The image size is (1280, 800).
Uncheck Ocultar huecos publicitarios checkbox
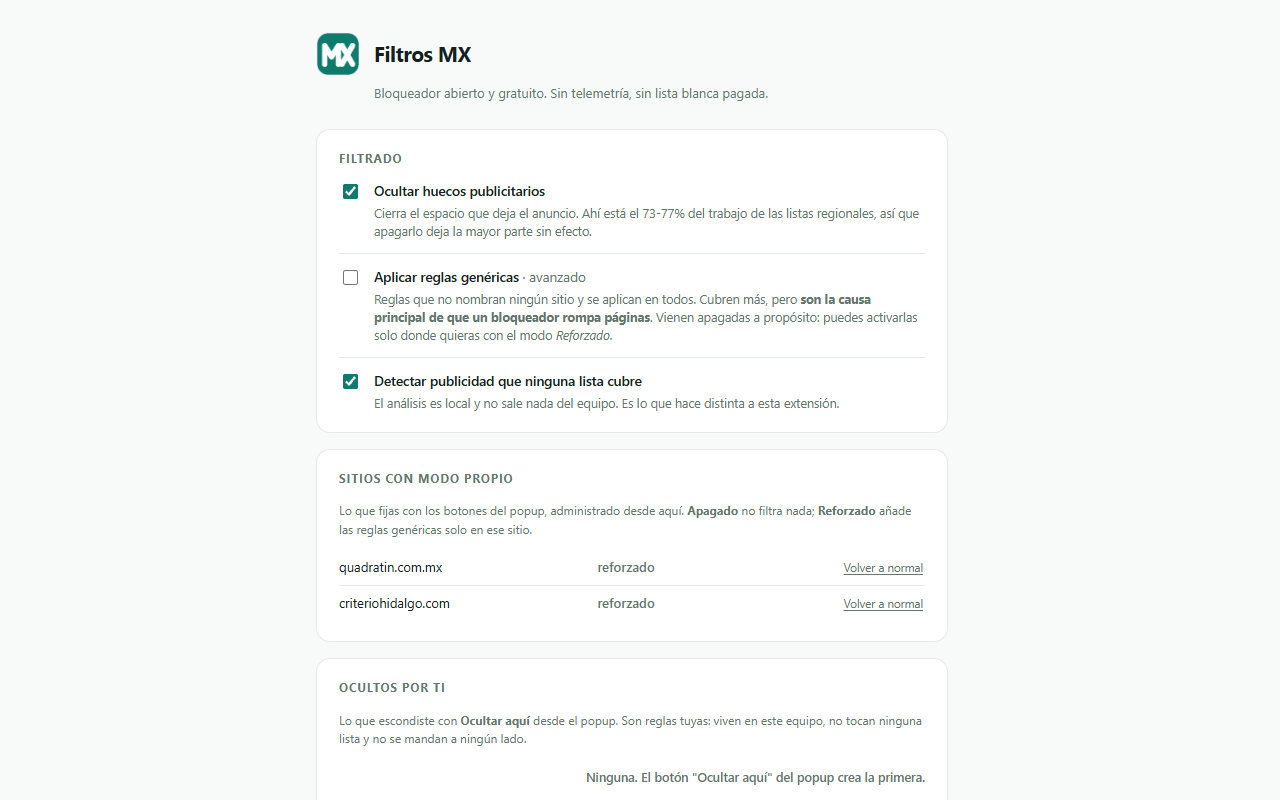350,192
